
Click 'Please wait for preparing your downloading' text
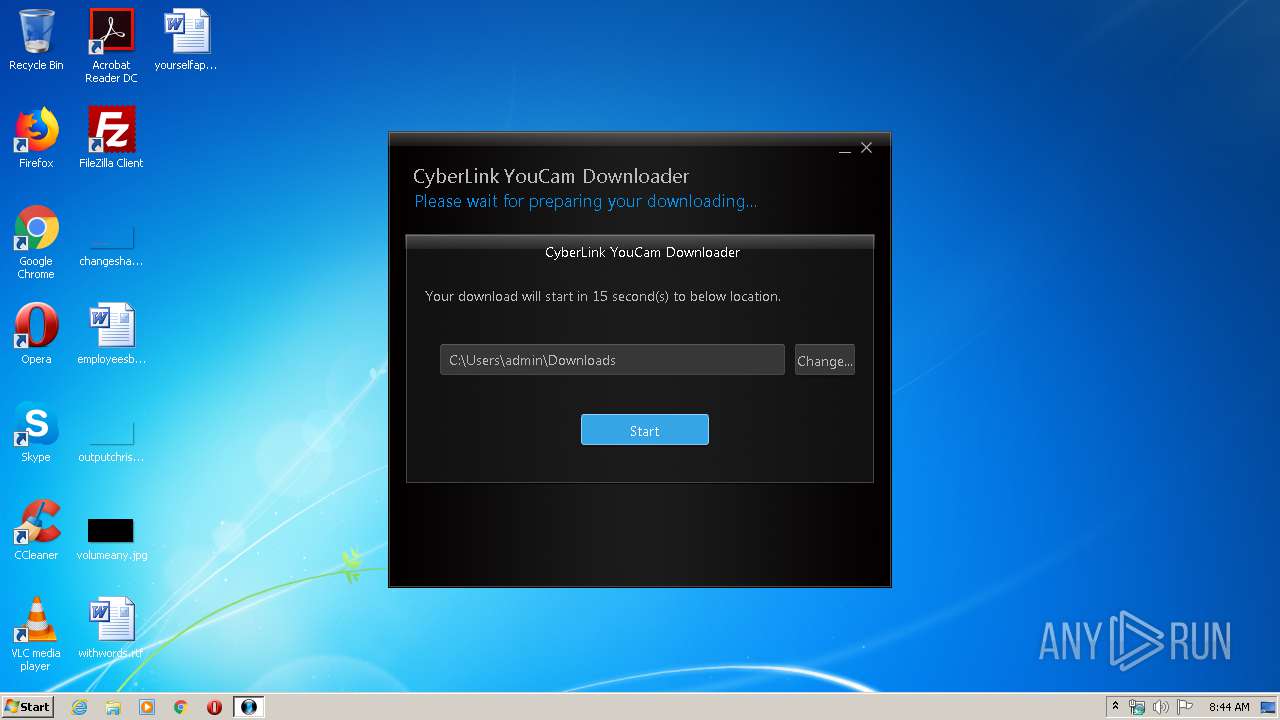(586, 201)
